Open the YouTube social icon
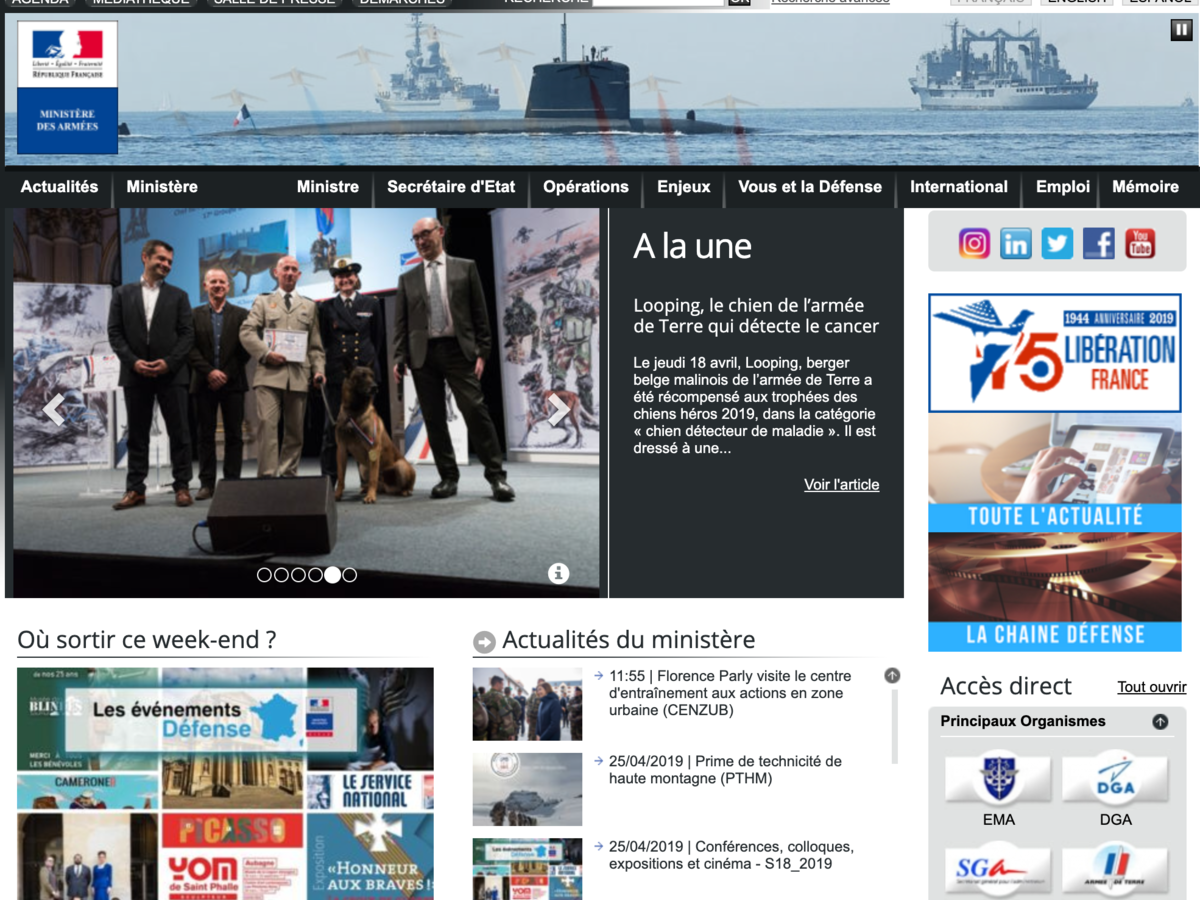 coord(1140,243)
